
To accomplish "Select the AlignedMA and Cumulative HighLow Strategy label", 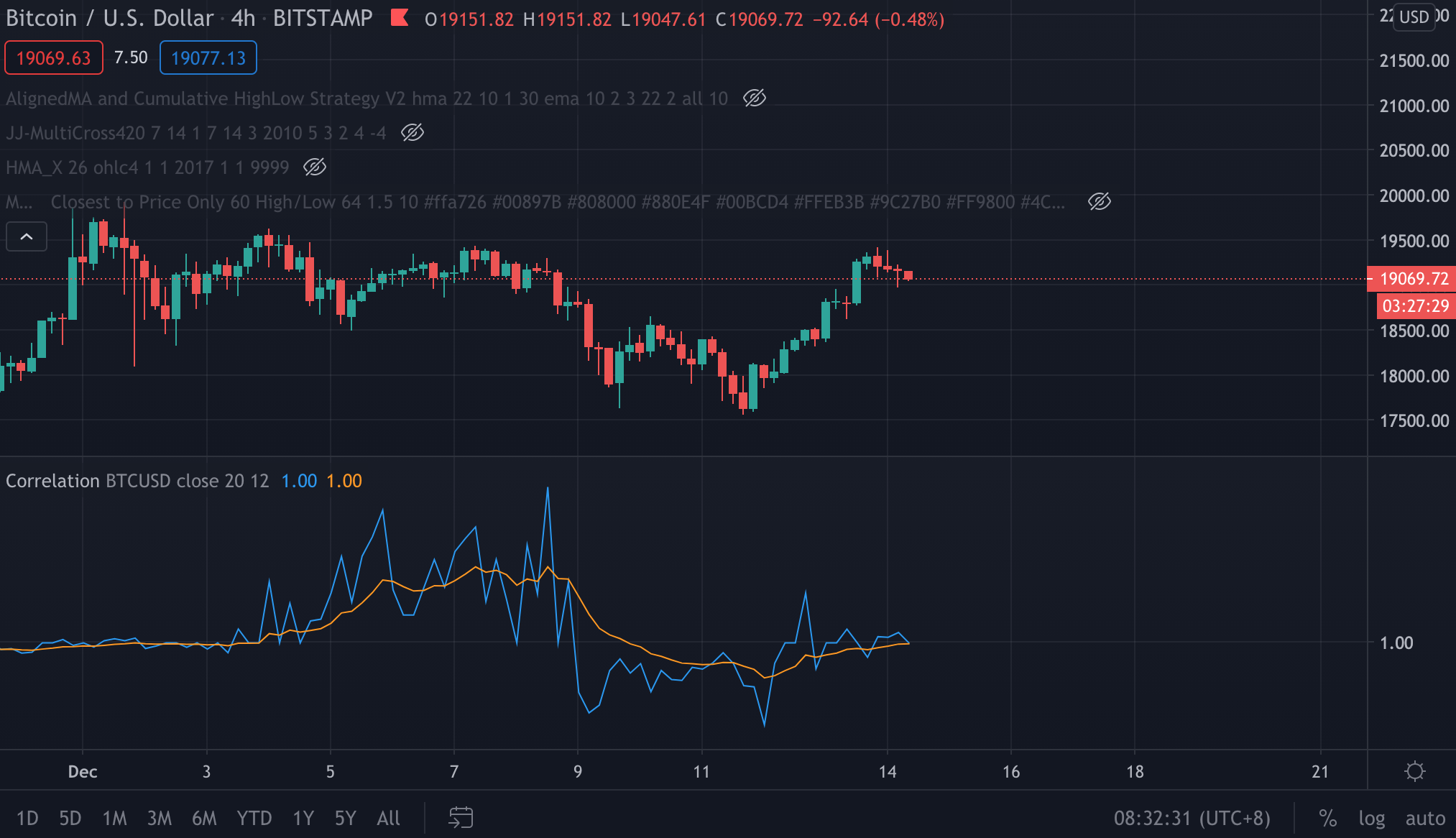I will [367, 98].
